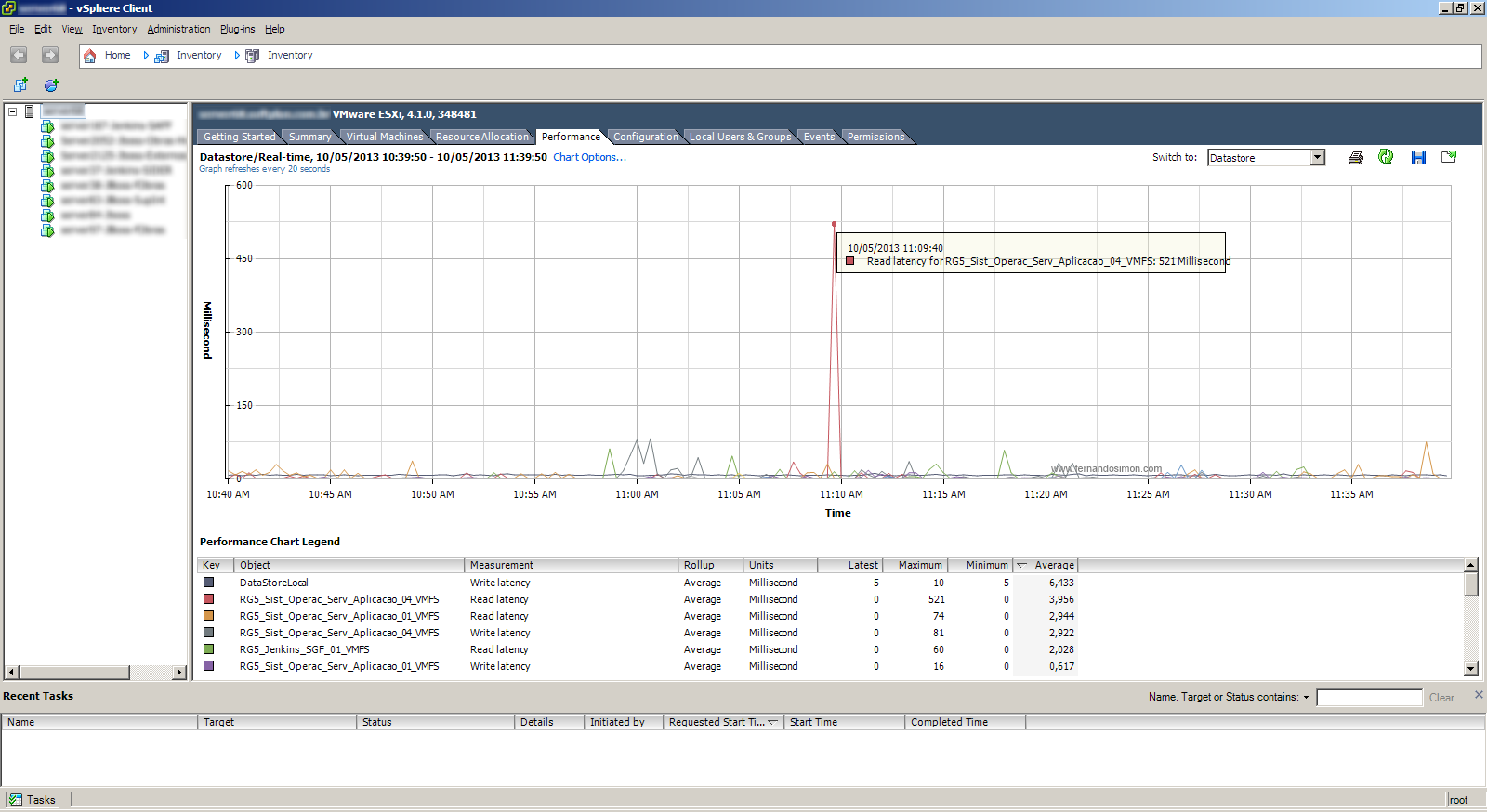Switch to the Virtual Machines tab
The height and width of the screenshot is (812, 1487).
click(x=384, y=137)
